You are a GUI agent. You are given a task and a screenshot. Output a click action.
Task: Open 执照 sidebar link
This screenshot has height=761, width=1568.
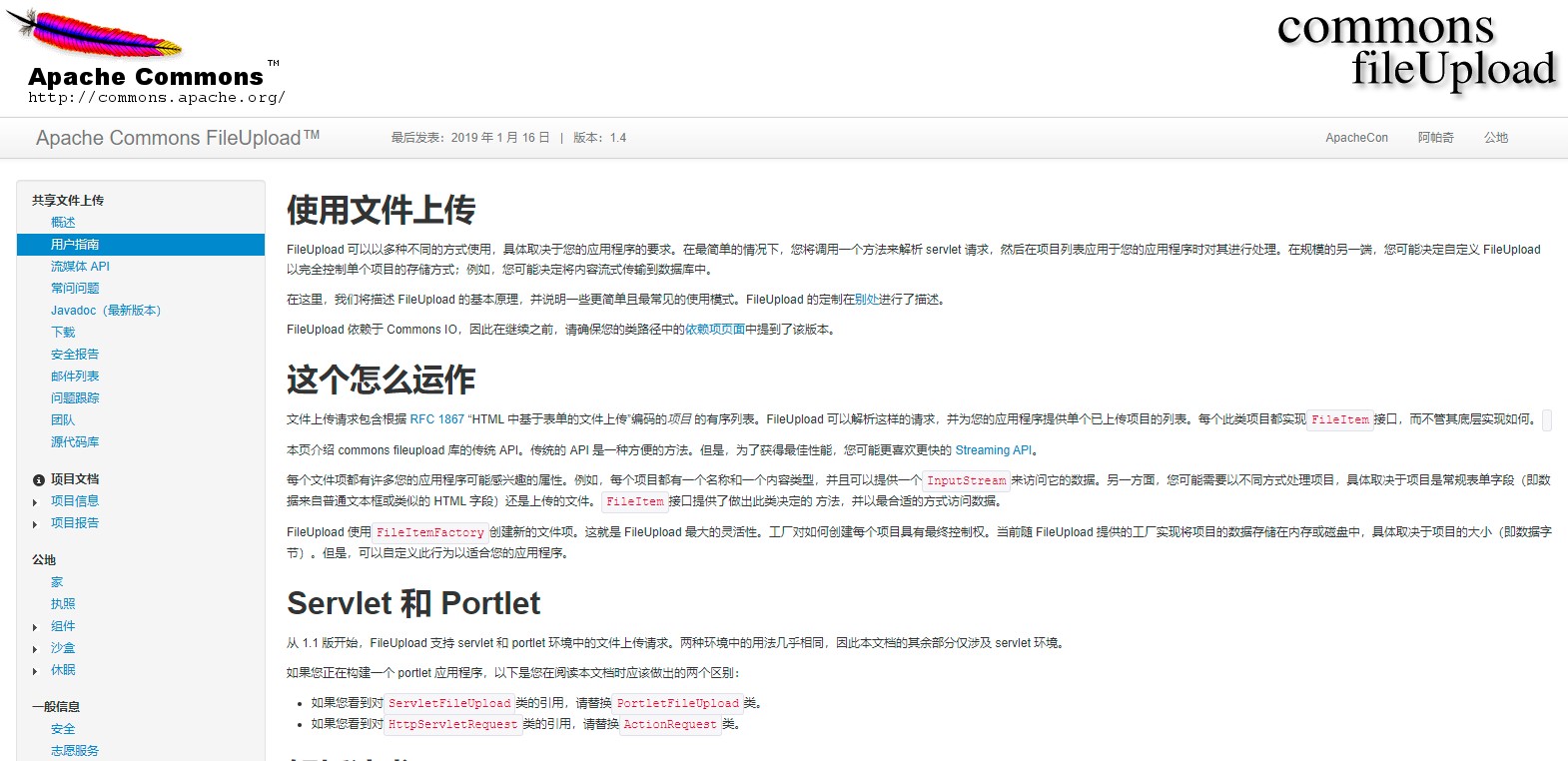click(x=63, y=604)
